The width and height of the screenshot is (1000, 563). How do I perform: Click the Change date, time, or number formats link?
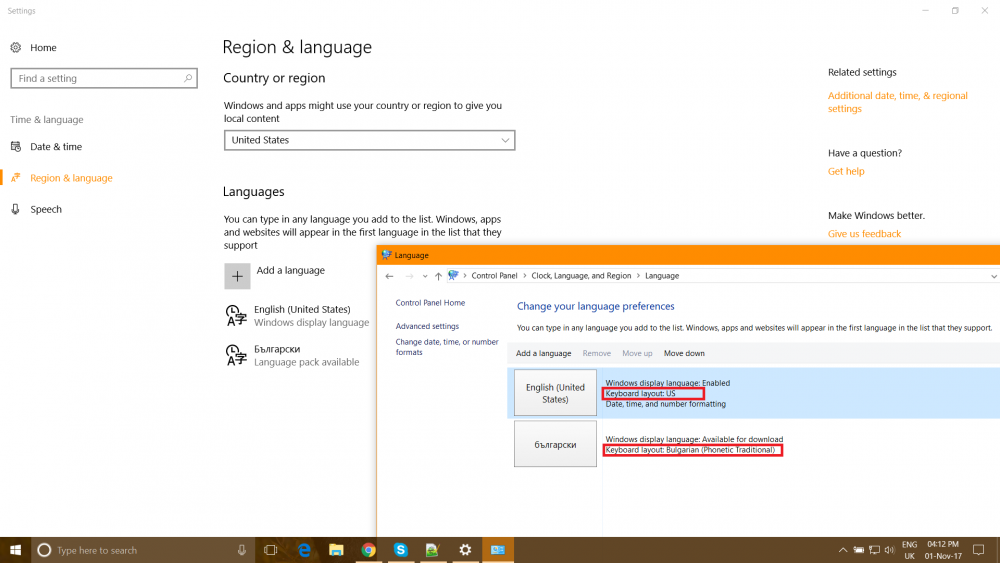tap(446, 347)
